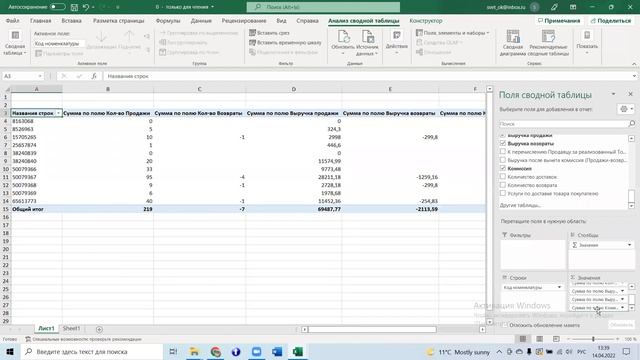Click the Windows Start button
Screen dimensions: 640x360
[x=9, y=351]
